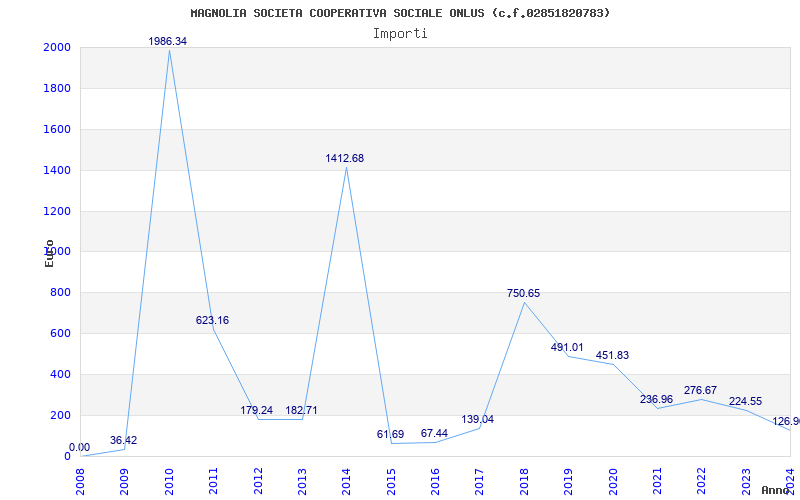
Task: Click the 400 y-axis tick label
Action: coord(60,374)
